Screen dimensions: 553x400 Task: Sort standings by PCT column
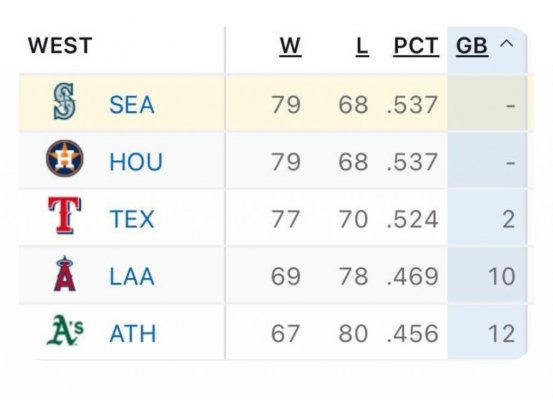point(416,46)
